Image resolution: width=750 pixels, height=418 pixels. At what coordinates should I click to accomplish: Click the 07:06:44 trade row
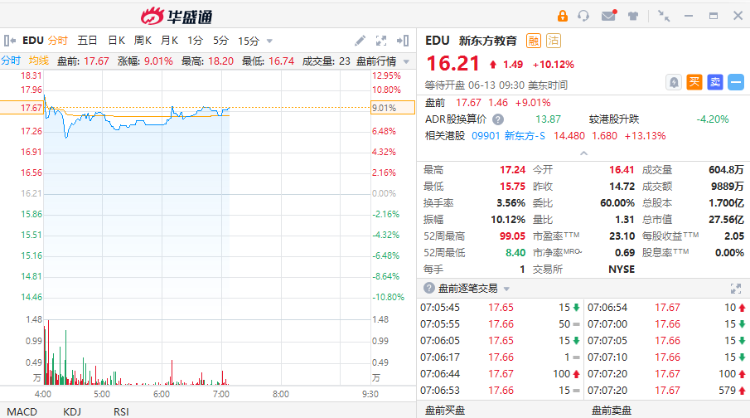[x=500, y=374]
